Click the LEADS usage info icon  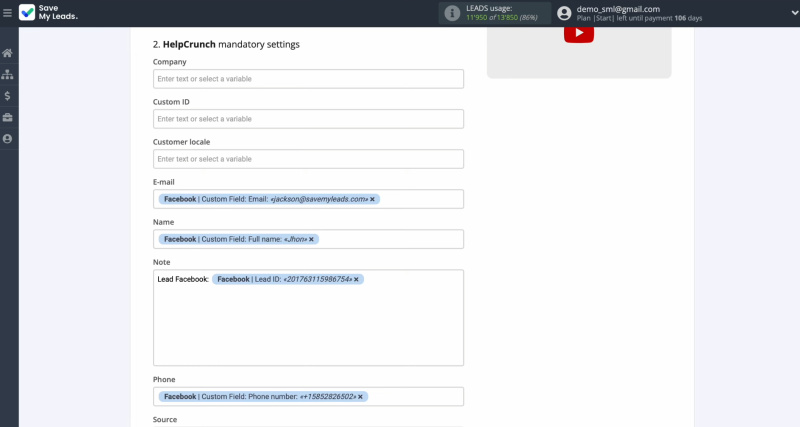452,13
